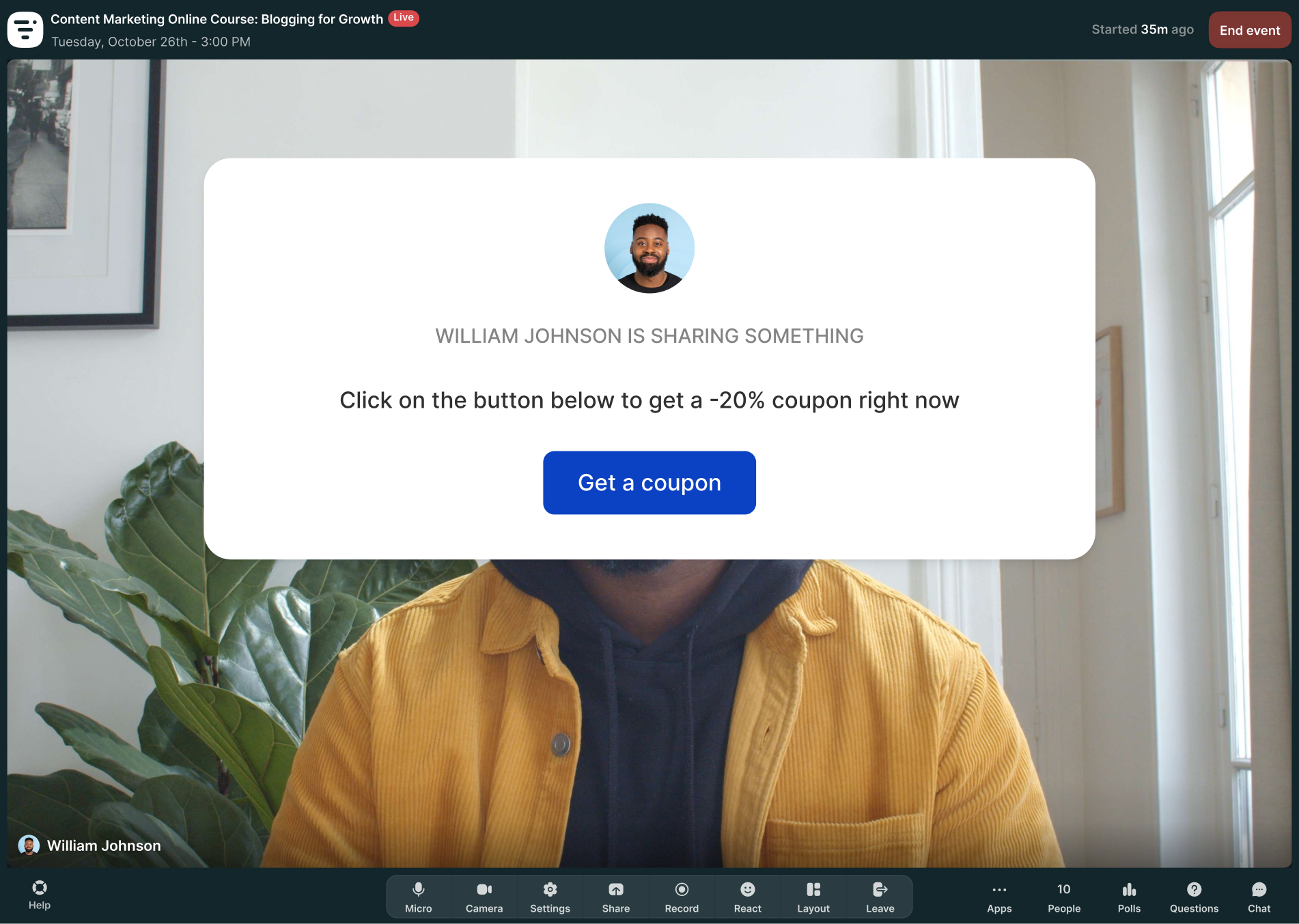Click the red Live badge

[x=404, y=18]
